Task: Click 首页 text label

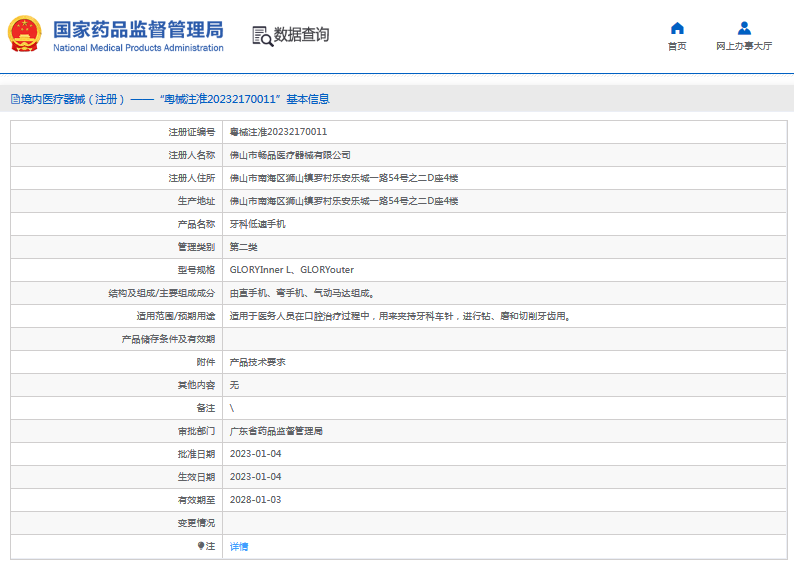Action: [x=677, y=46]
